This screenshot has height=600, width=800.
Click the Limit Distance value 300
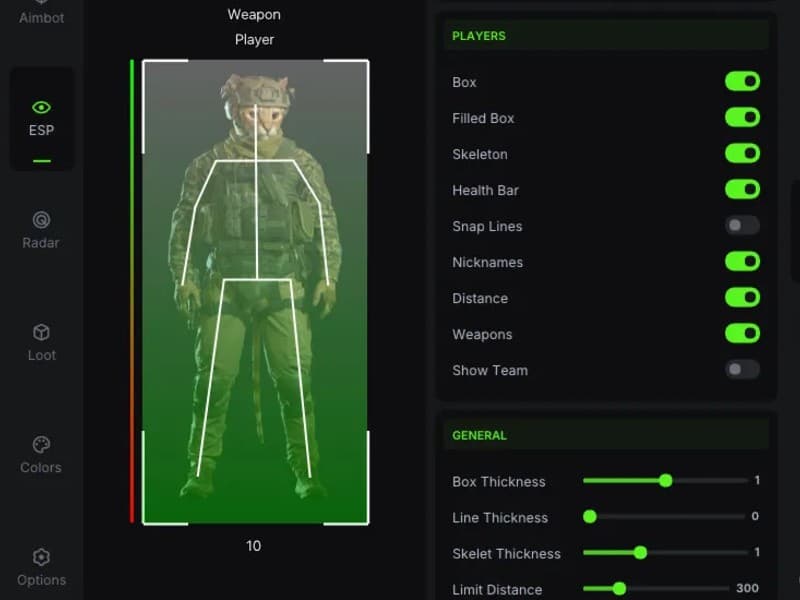(x=747, y=588)
